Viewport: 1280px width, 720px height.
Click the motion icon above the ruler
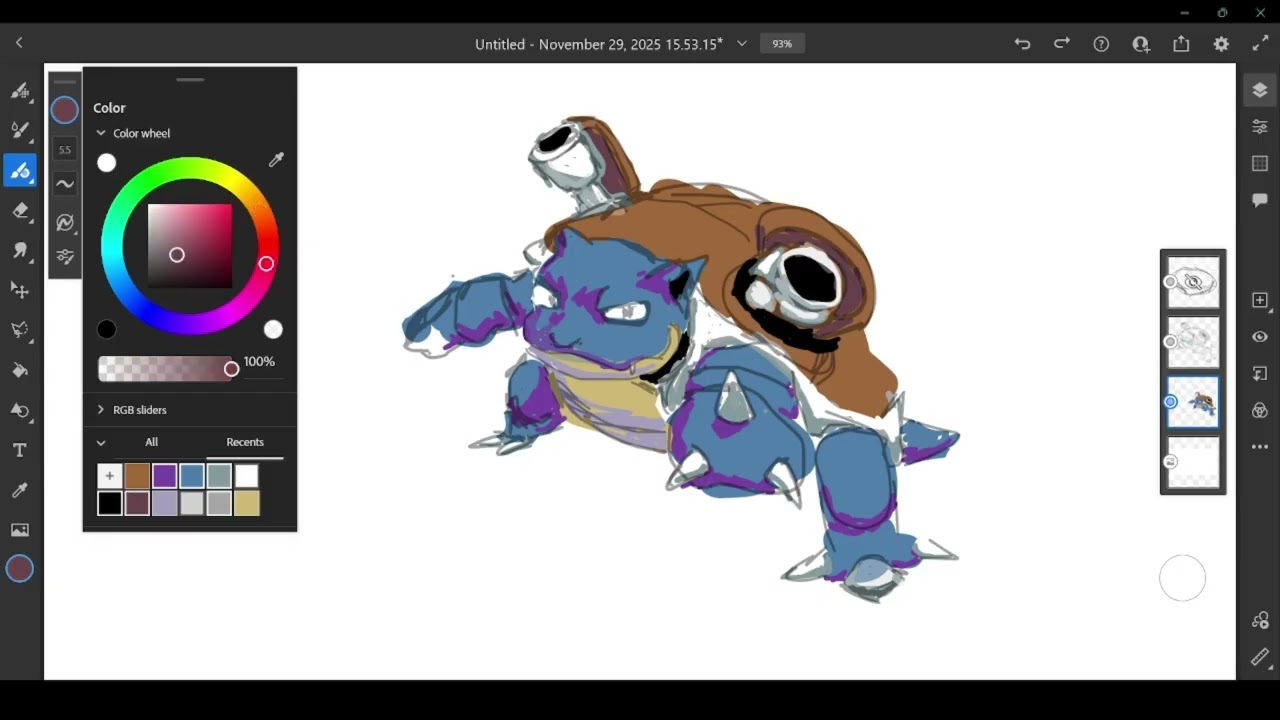pyautogui.click(x=1259, y=620)
